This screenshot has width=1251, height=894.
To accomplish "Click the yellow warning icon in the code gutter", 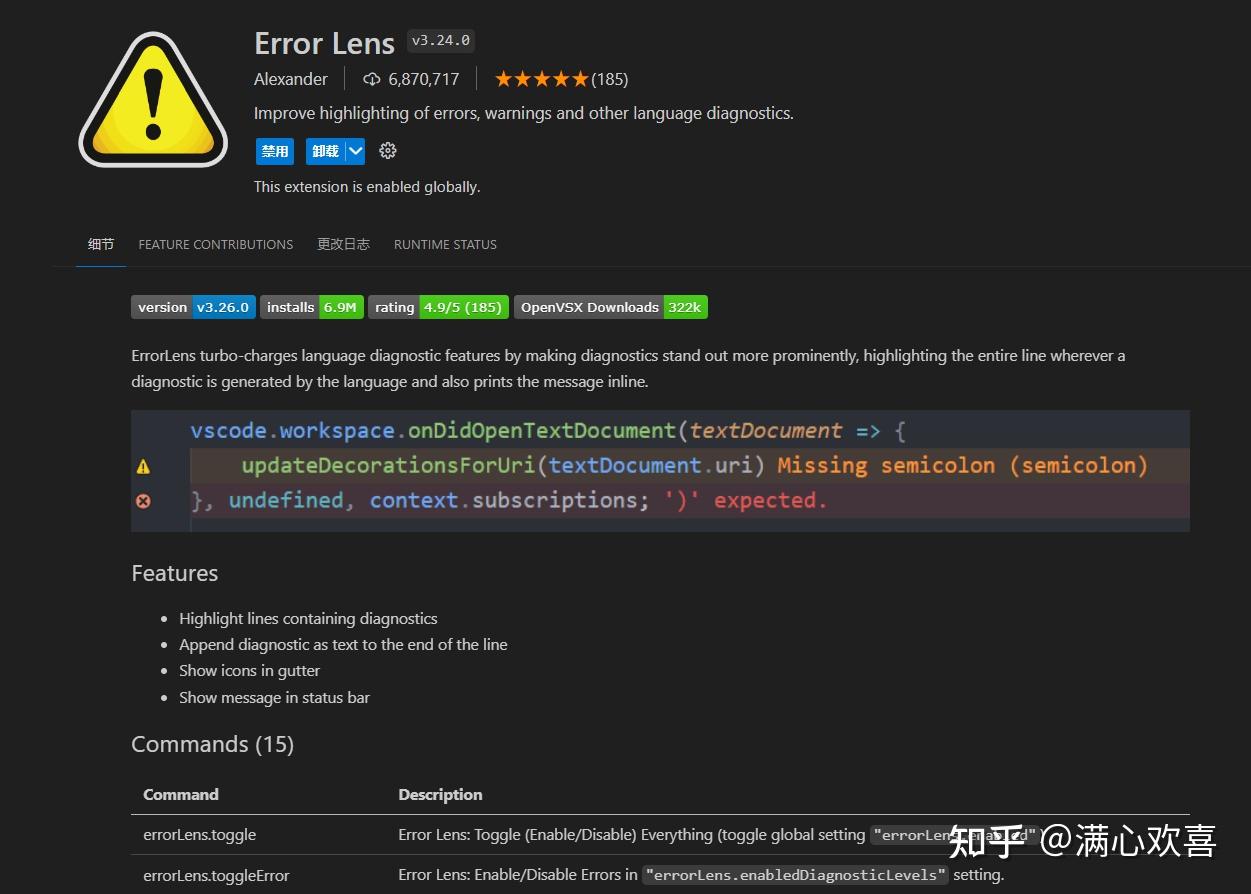I will tap(143, 465).
